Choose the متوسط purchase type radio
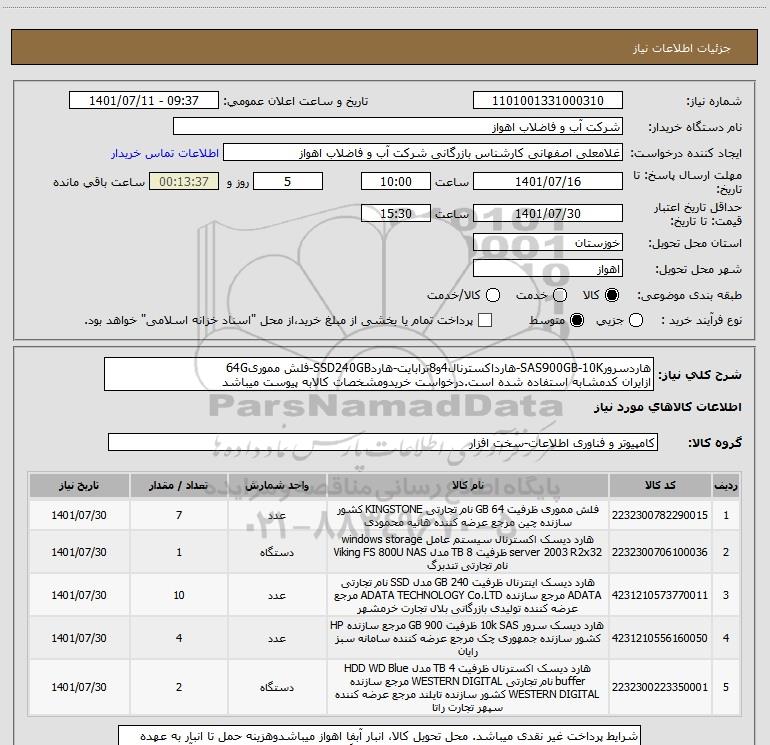The width and height of the screenshot is (770, 745). click(x=577, y=321)
